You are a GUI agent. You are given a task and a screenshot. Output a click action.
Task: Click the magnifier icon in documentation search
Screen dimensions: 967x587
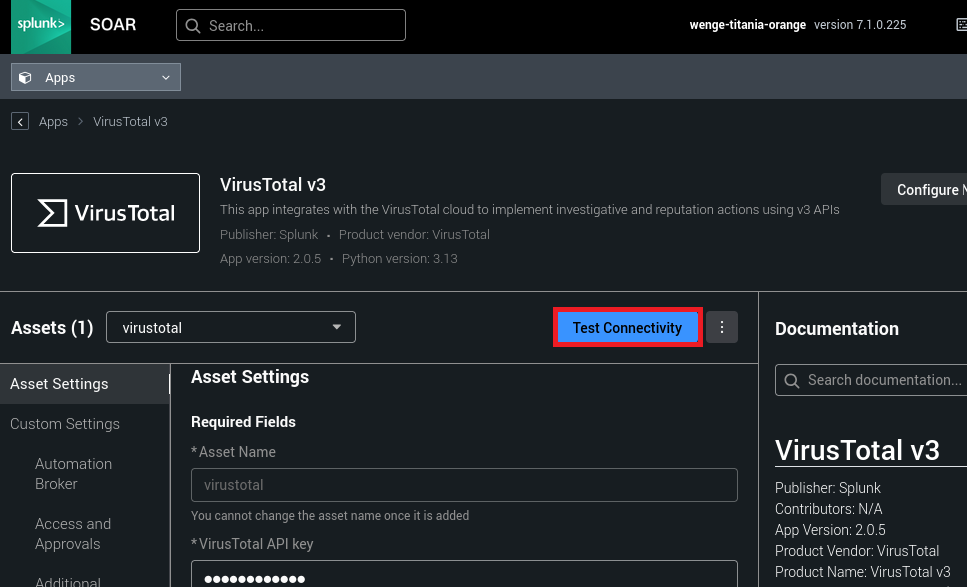click(792, 380)
